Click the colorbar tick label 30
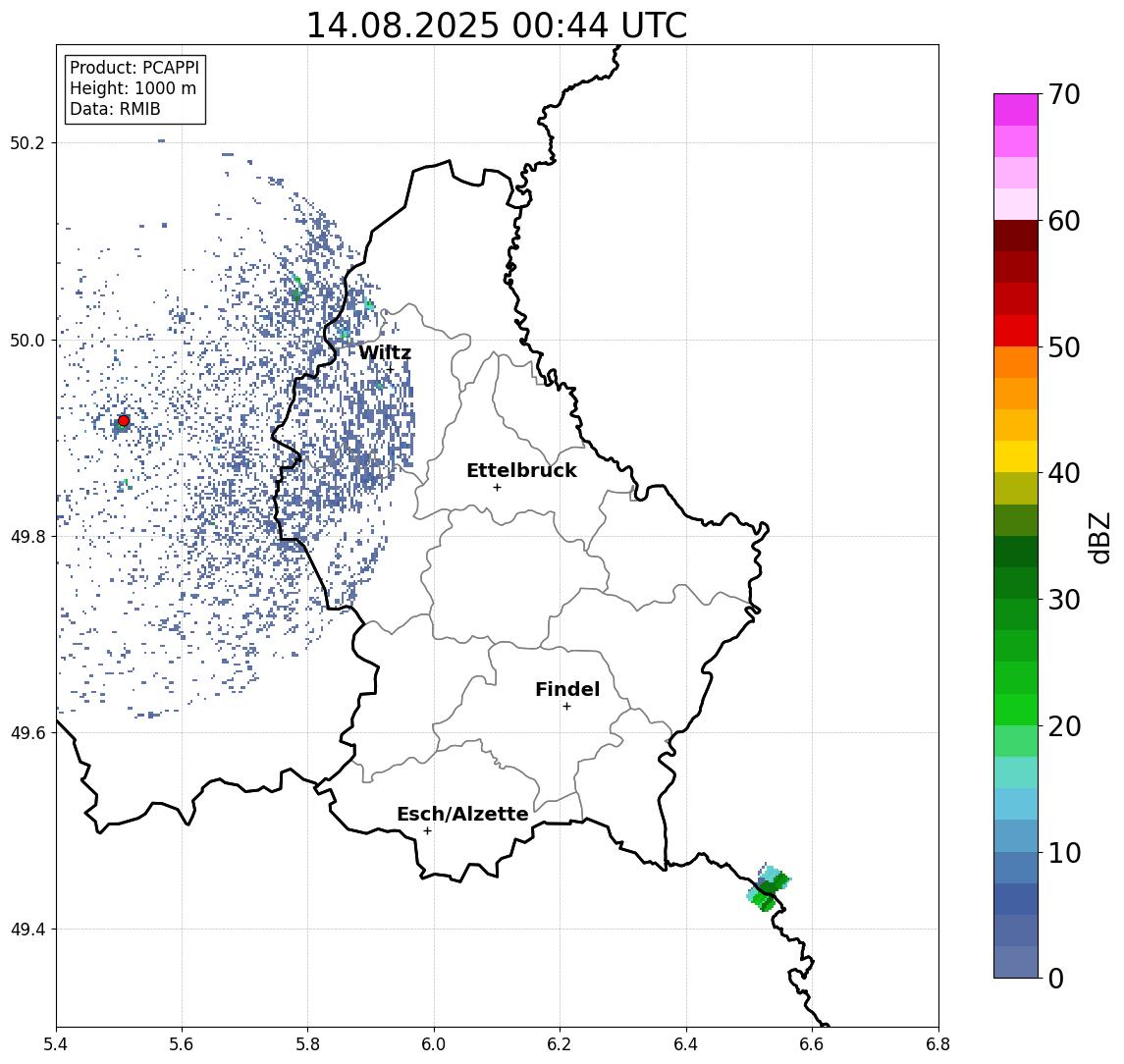Image resolution: width=1124 pixels, height=1064 pixels. click(x=1064, y=600)
